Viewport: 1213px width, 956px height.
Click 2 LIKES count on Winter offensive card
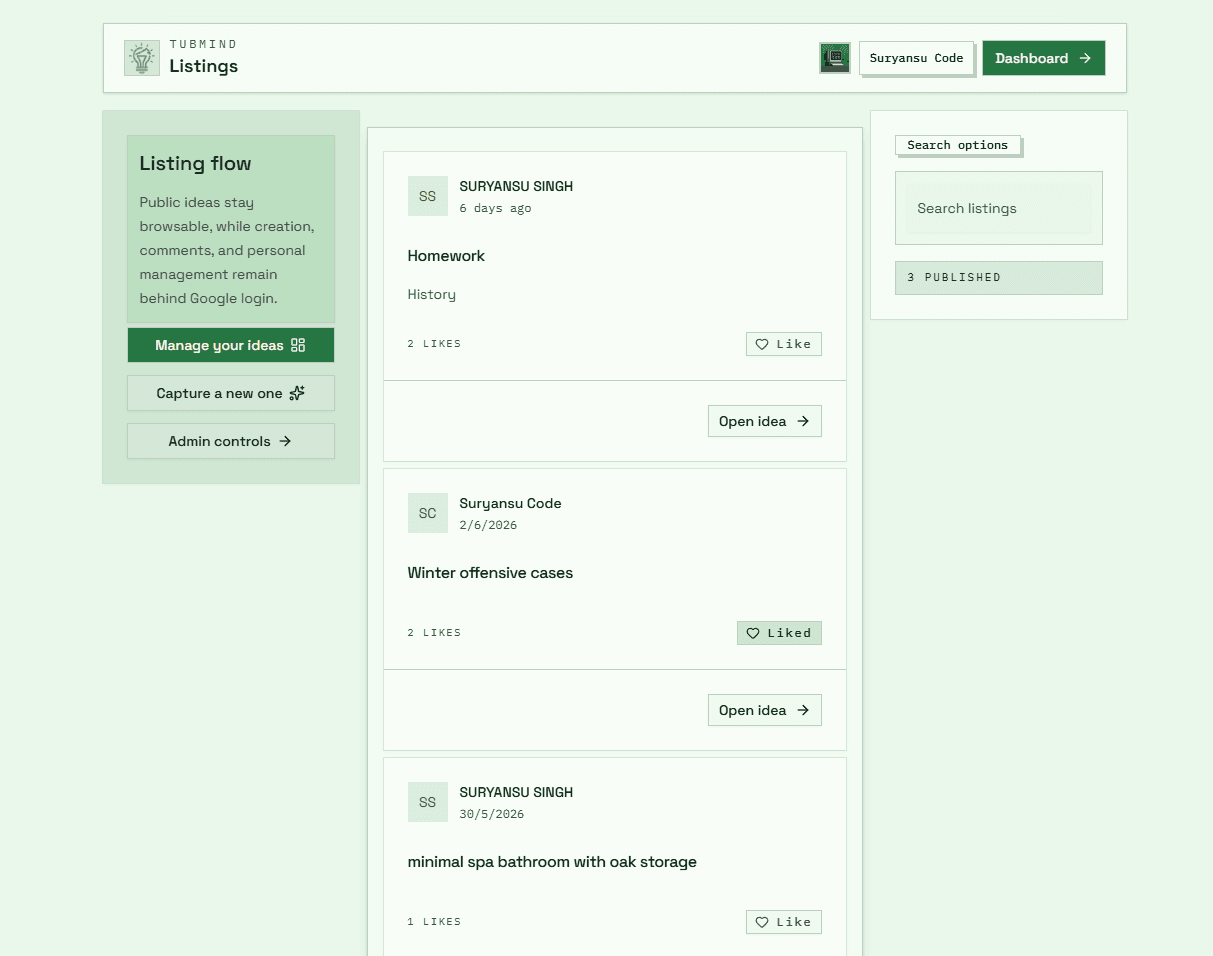click(x=434, y=633)
